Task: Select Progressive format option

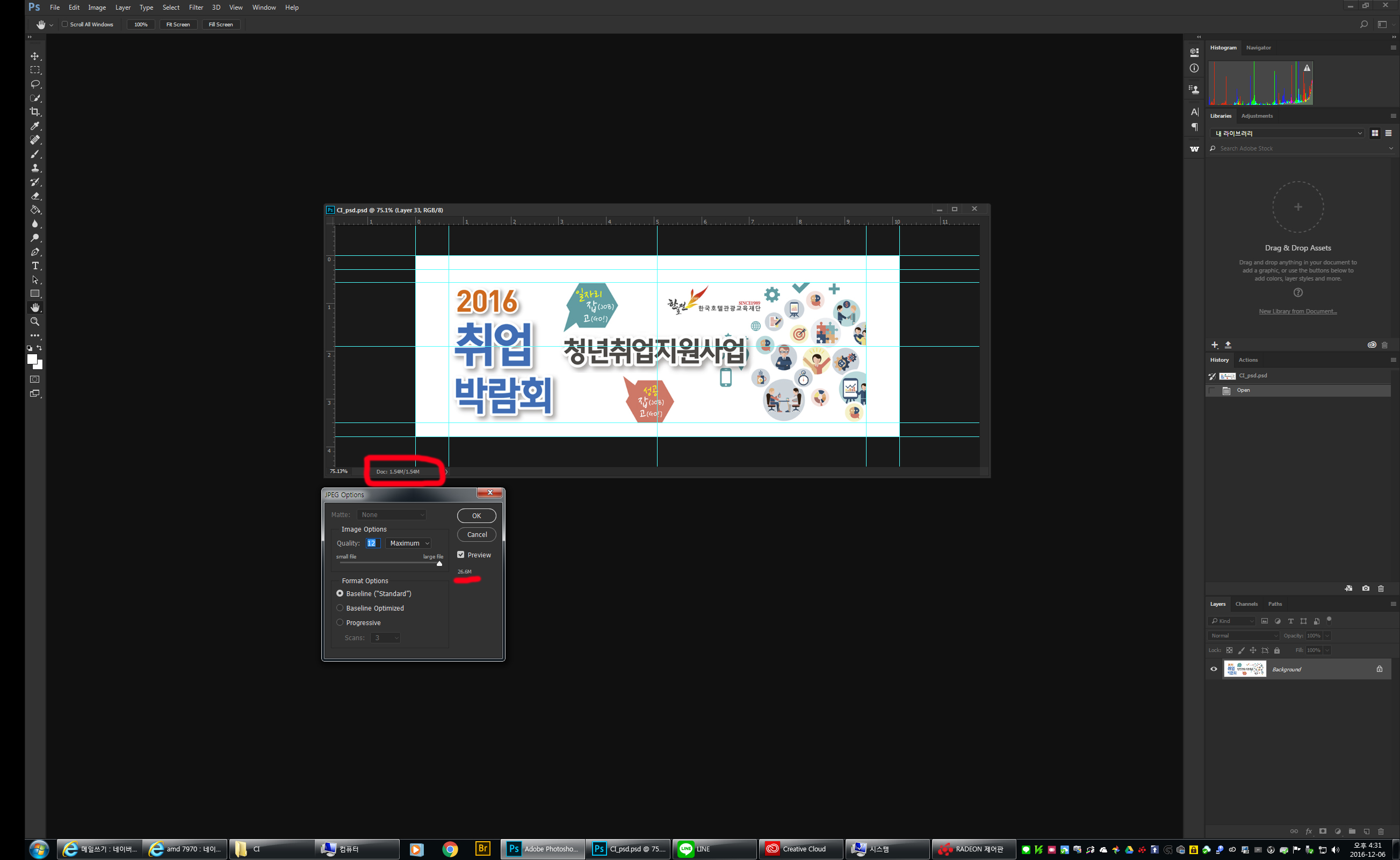Action: (340, 622)
